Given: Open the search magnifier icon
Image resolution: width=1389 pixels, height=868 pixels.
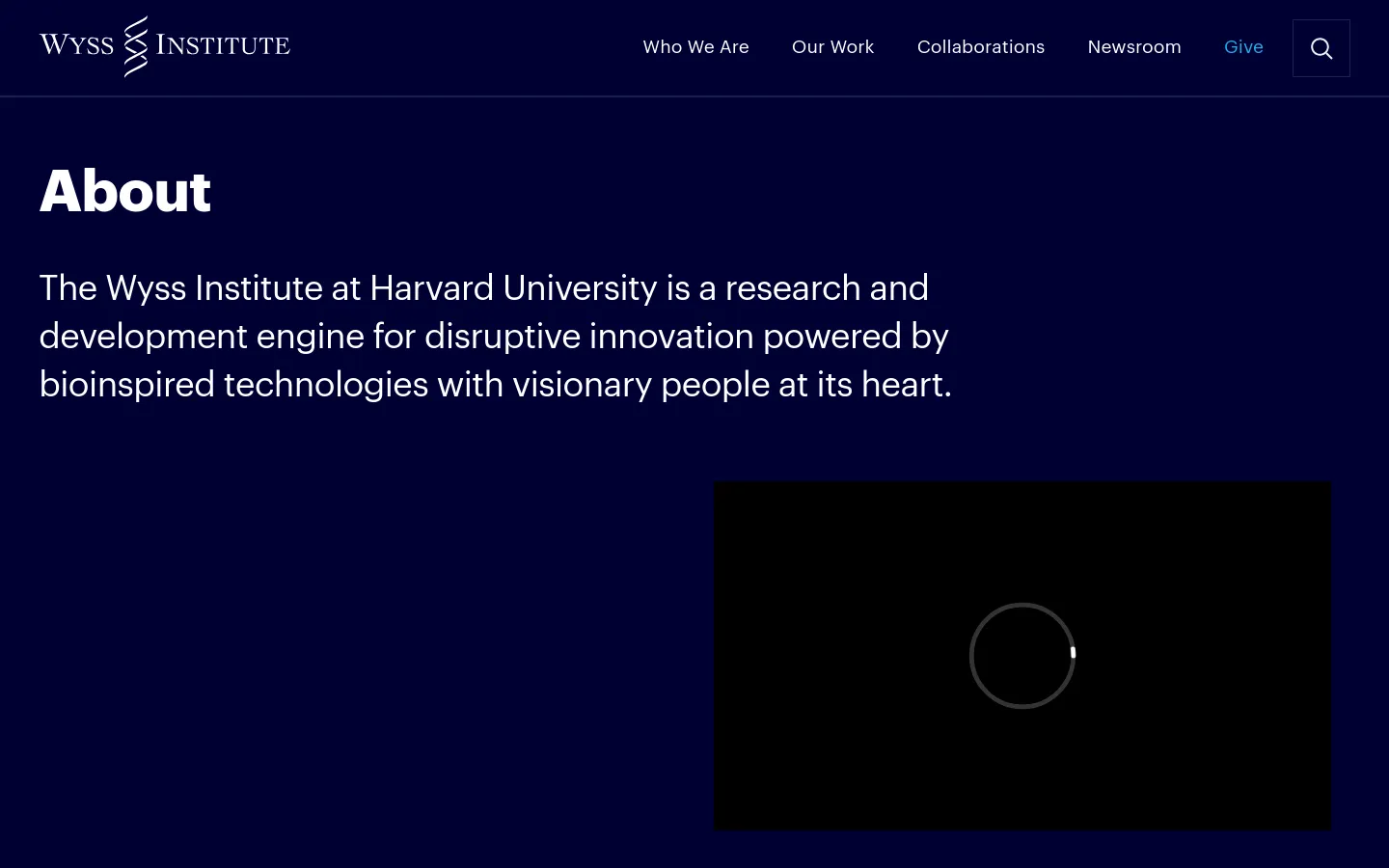Looking at the screenshot, I should tap(1321, 48).
